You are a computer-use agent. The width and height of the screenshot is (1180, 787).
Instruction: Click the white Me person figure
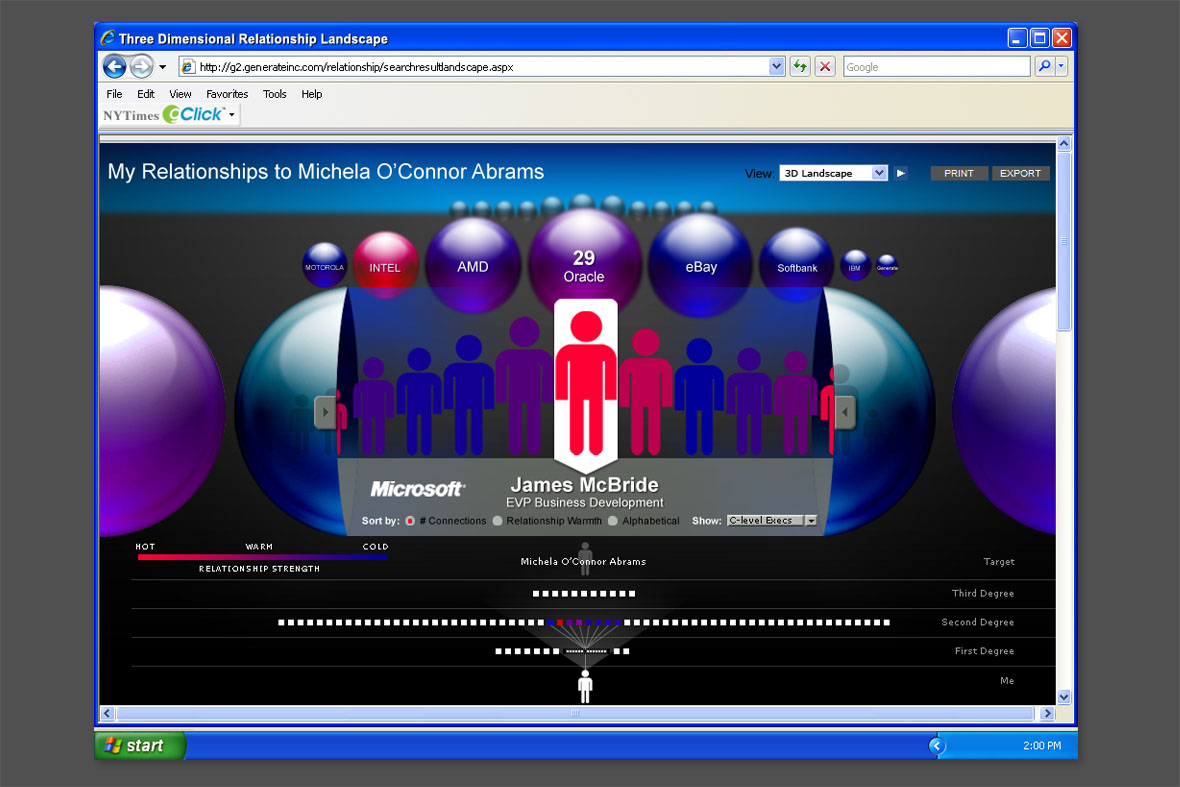(585, 686)
